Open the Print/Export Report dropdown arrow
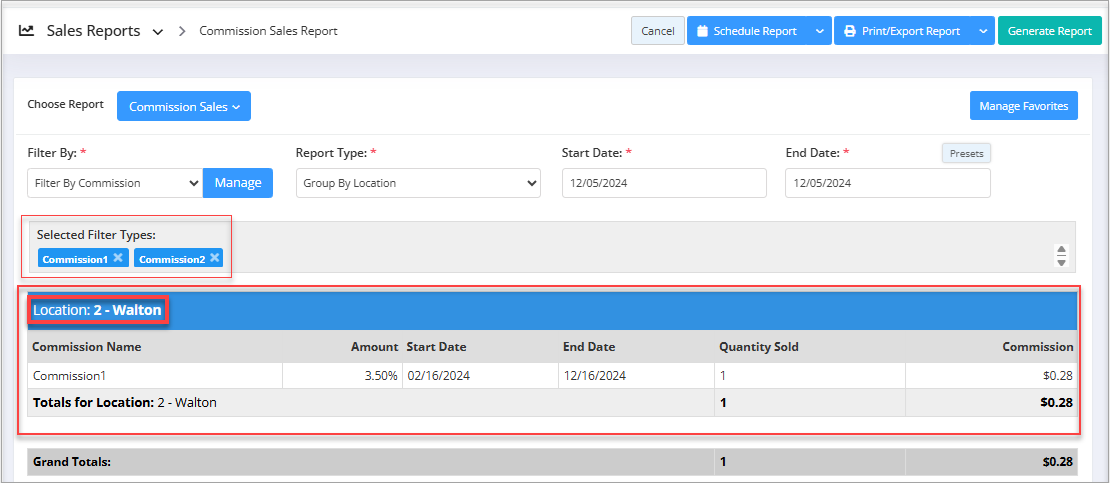The width and height of the screenshot is (1110, 483). [982, 31]
